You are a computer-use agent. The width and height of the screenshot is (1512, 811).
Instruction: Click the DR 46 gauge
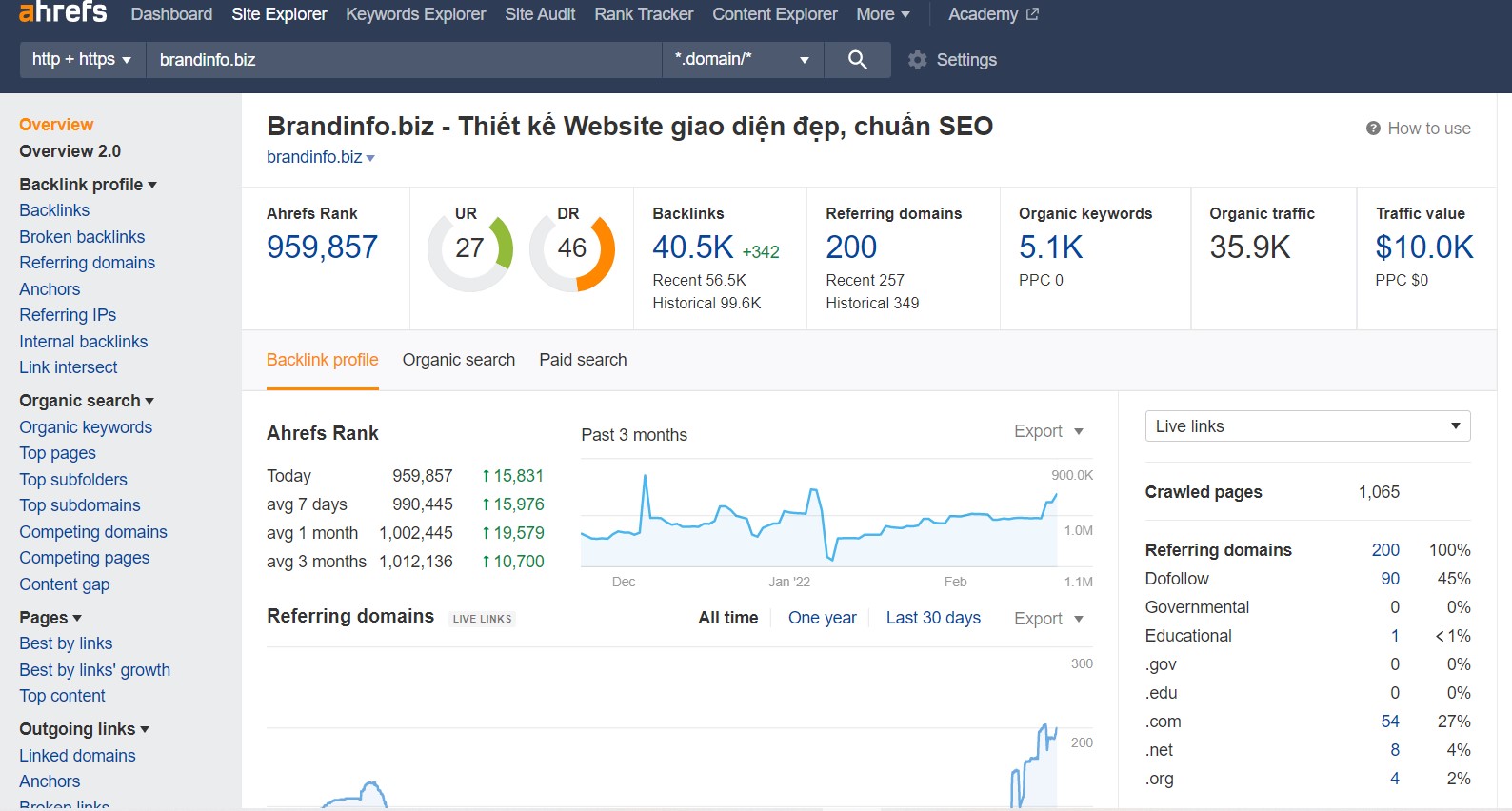[x=572, y=249]
